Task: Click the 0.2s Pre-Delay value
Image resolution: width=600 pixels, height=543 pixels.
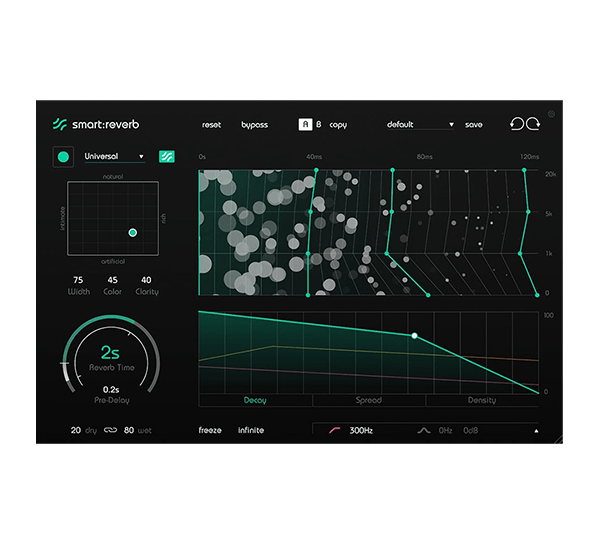Action: 111,390
